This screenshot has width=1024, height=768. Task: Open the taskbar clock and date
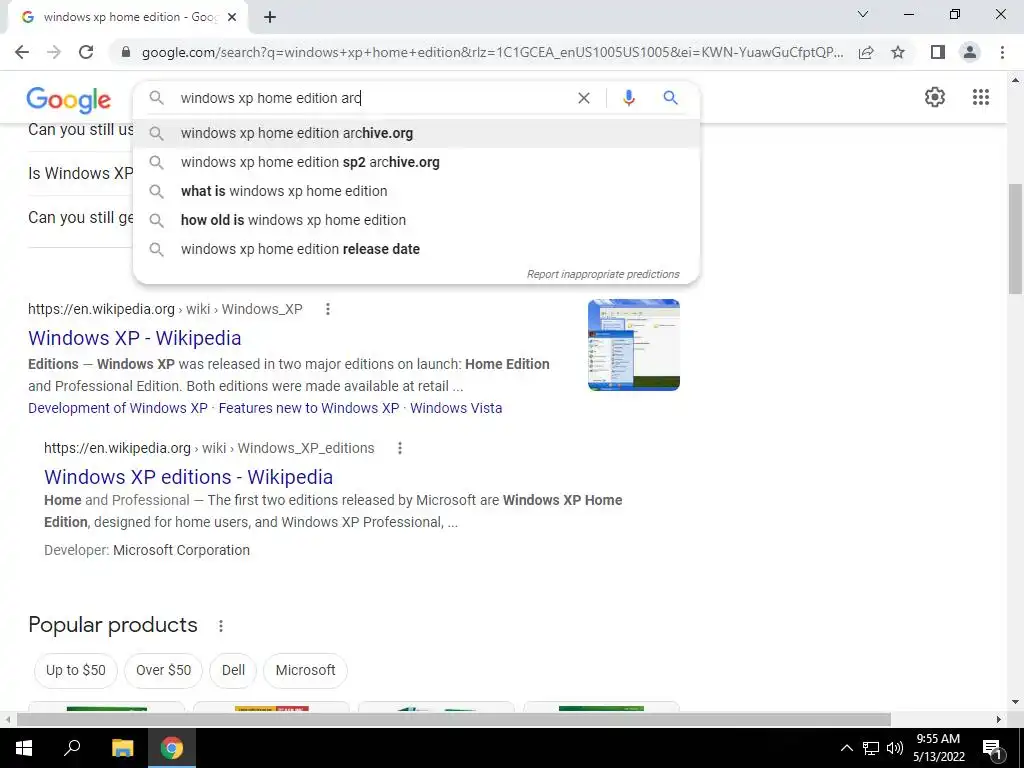(x=938, y=748)
